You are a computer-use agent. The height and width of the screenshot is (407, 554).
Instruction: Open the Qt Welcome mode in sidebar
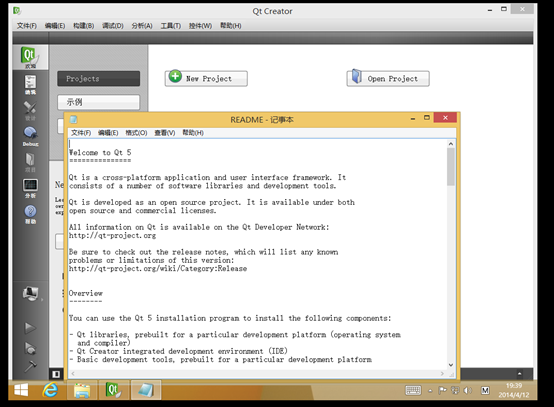coord(30,57)
